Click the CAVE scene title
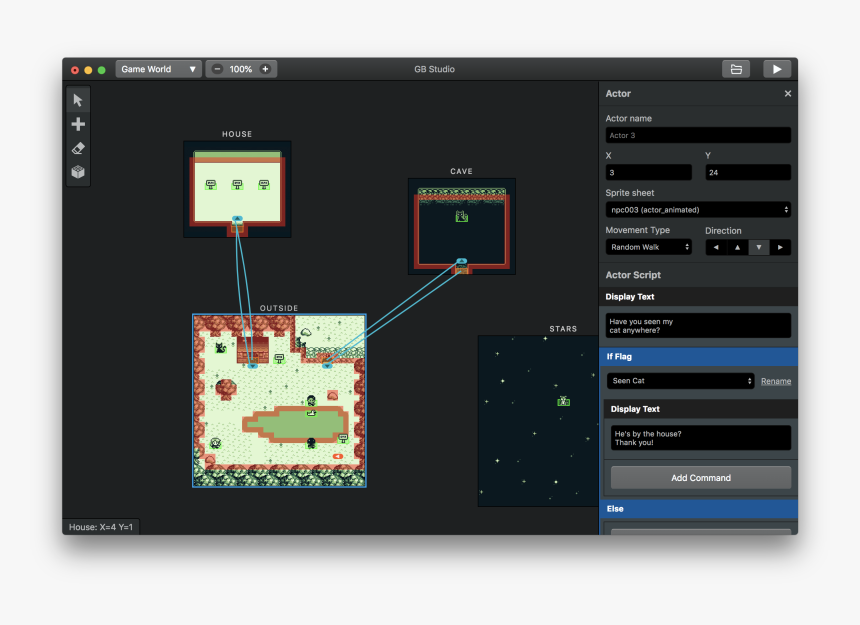Screen dimensions: 860x625 coord(461,172)
